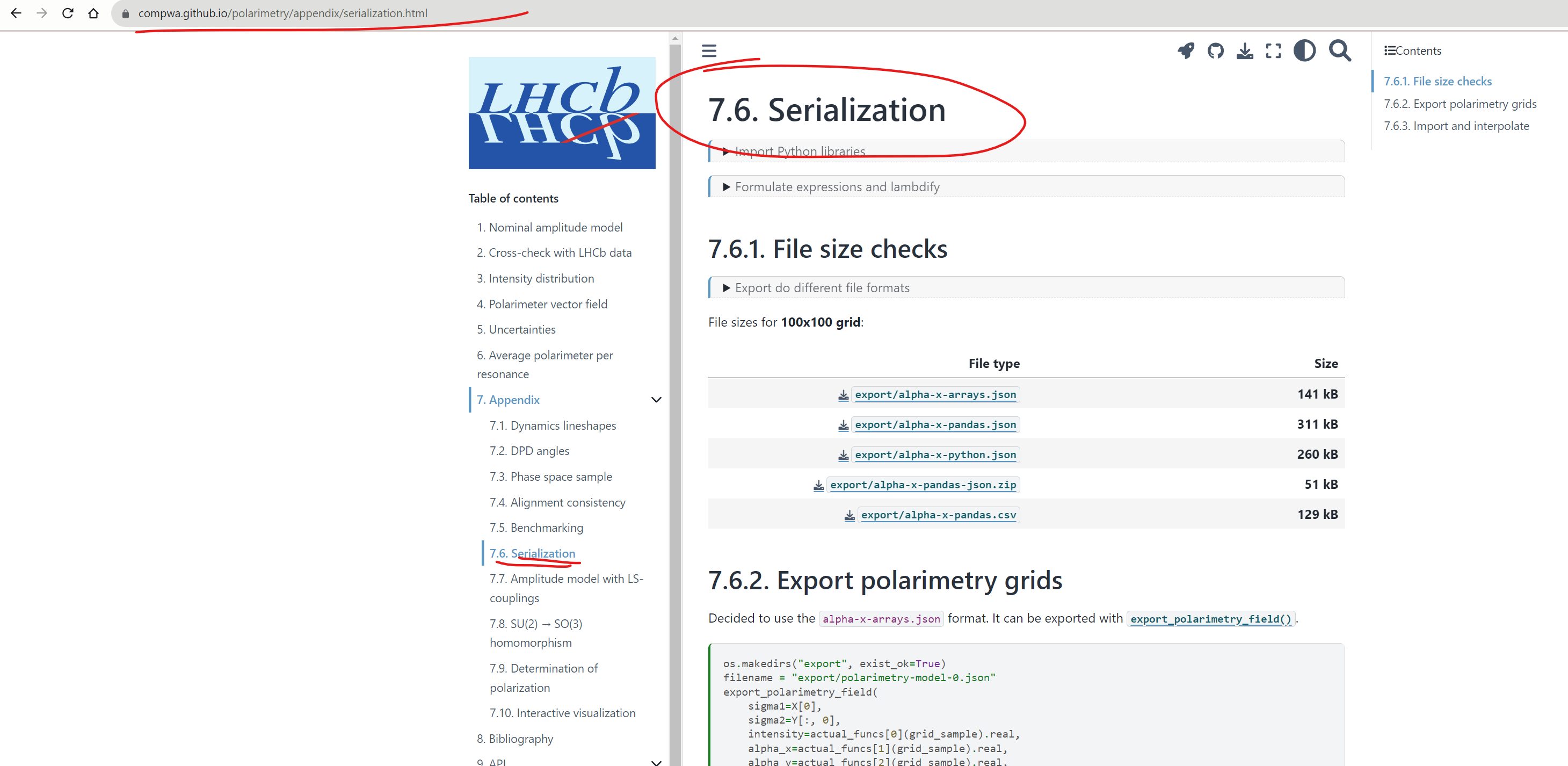This screenshot has height=766, width=1568.
Task: Download export/alpha-x-pandas.csv via its download icon
Action: 849,515
